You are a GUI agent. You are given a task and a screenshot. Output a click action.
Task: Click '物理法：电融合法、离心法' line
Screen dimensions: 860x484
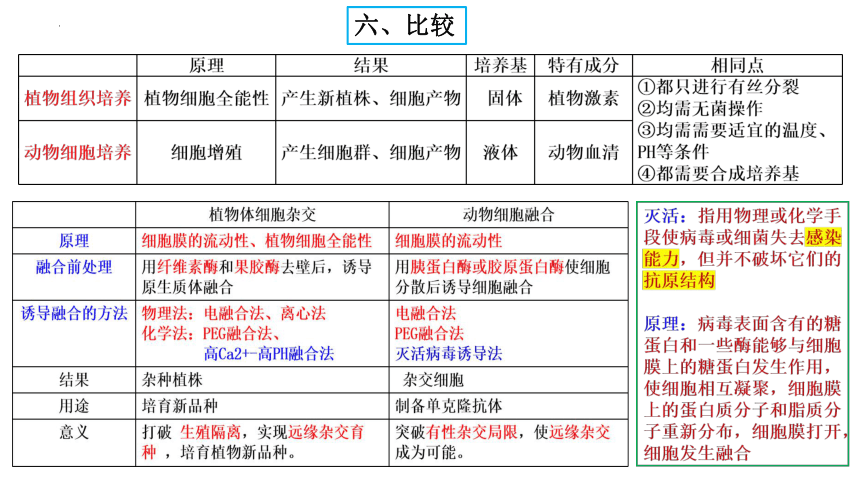[x=234, y=313]
